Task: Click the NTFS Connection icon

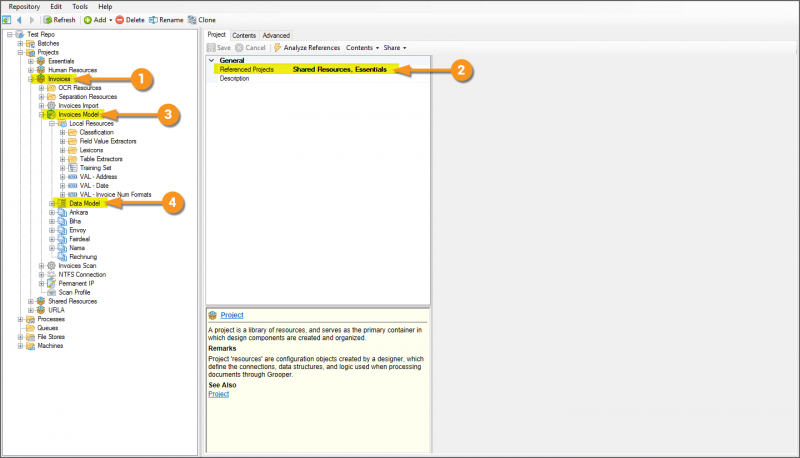Action: pyautogui.click(x=51, y=274)
